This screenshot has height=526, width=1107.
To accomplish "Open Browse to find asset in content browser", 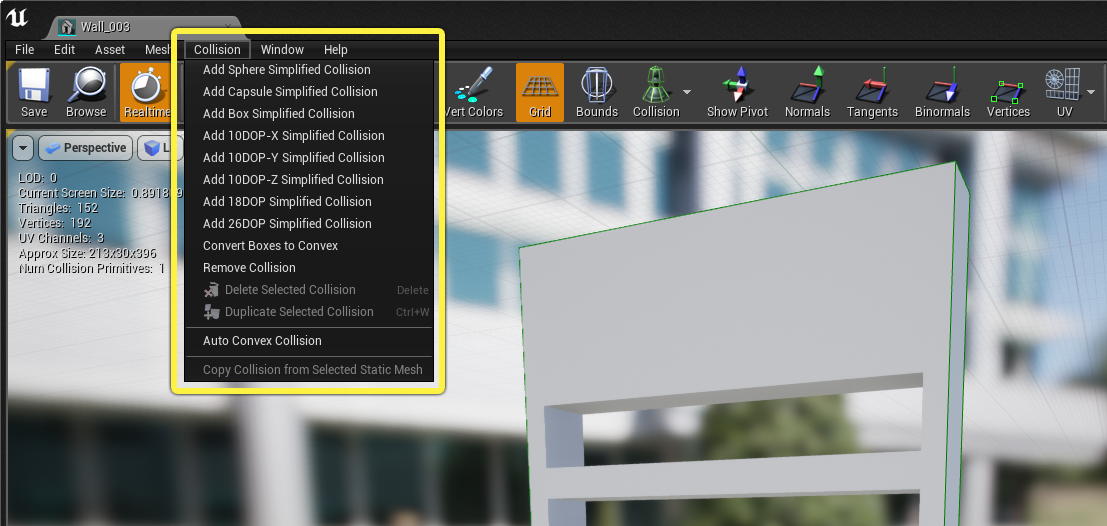I will click(85, 92).
